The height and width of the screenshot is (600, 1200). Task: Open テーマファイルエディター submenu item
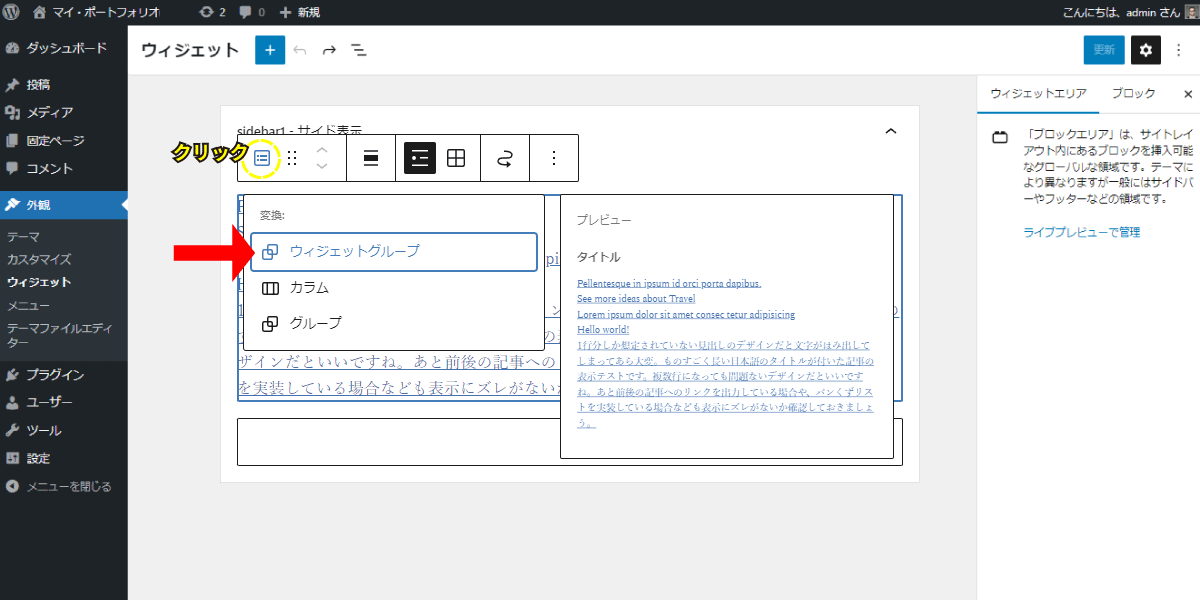tap(60, 335)
